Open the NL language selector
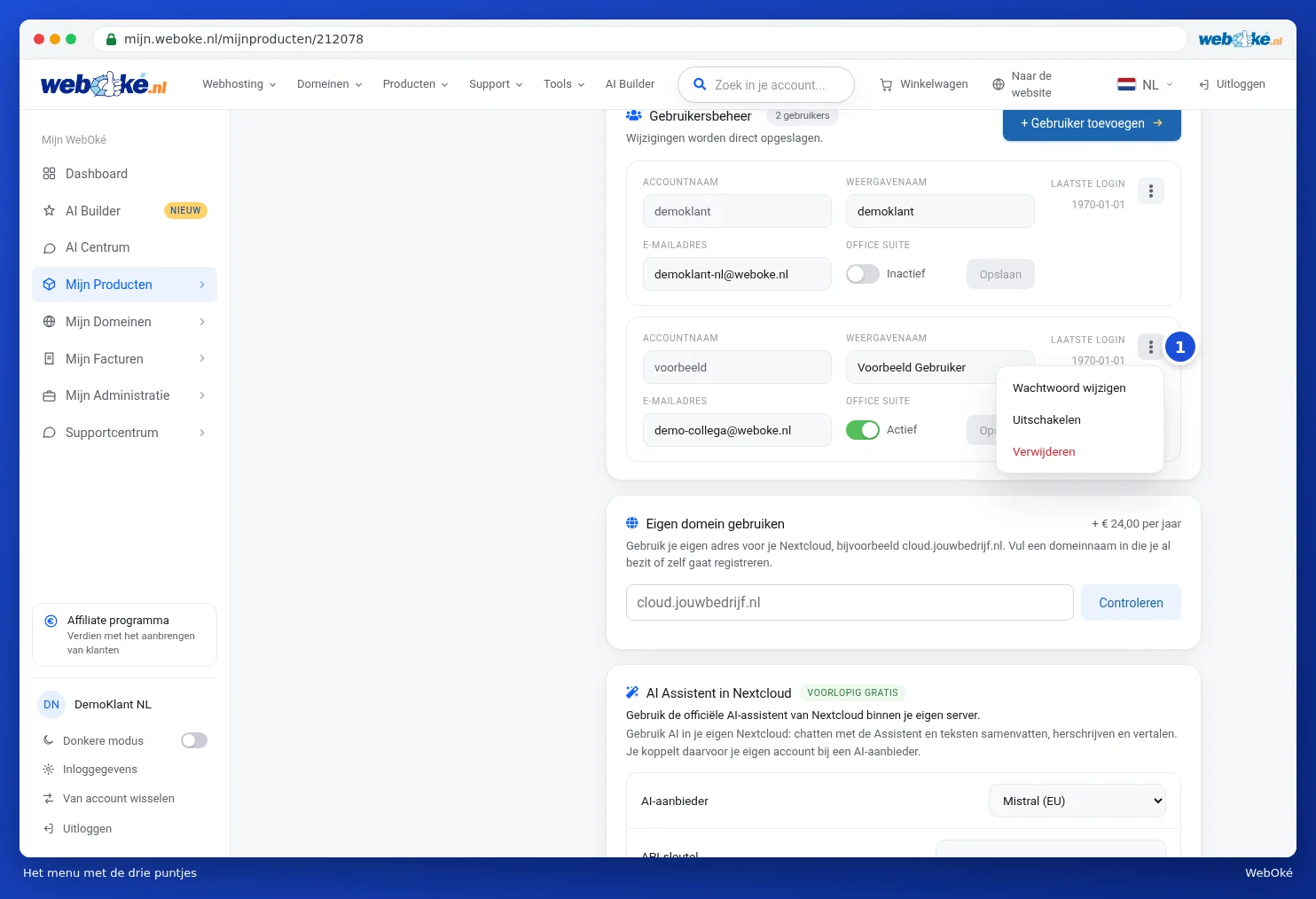 [1145, 84]
